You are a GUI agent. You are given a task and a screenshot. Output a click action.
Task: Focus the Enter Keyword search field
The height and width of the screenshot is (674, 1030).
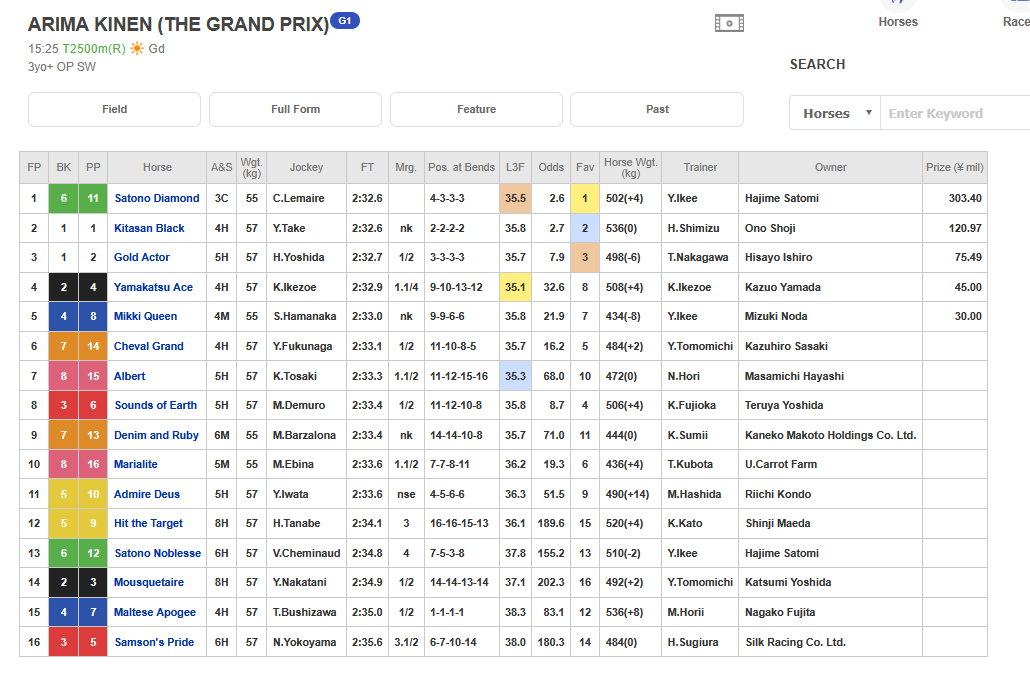click(955, 113)
